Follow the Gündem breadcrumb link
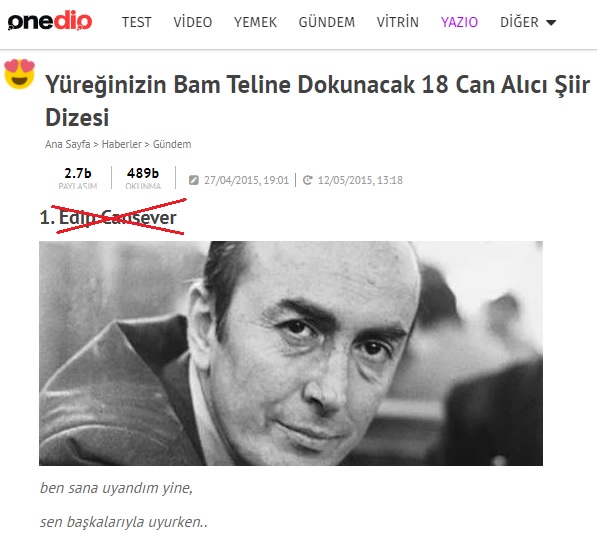 click(172, 144)
